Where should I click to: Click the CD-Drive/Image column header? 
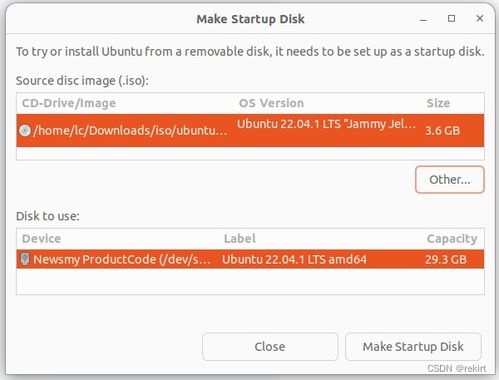69,103
